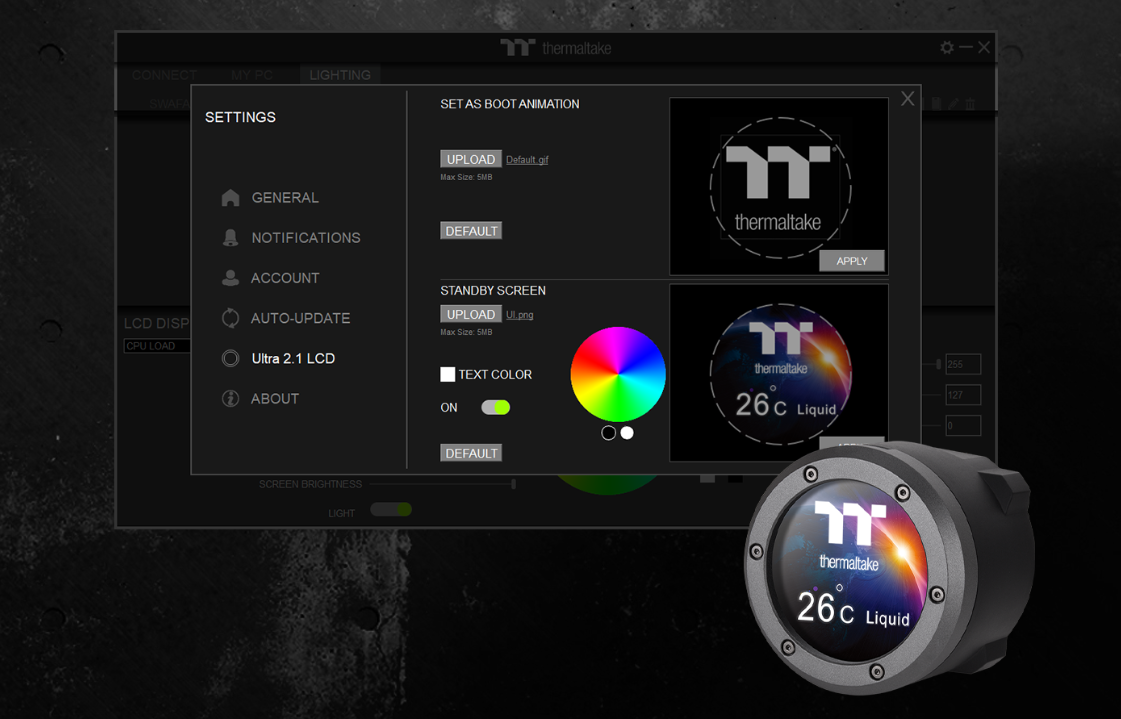This screenshot has width=1121, height=719.
Task: Click the SCREEN BRIGHTNESS slider handle
Action: tap(513, 484)
